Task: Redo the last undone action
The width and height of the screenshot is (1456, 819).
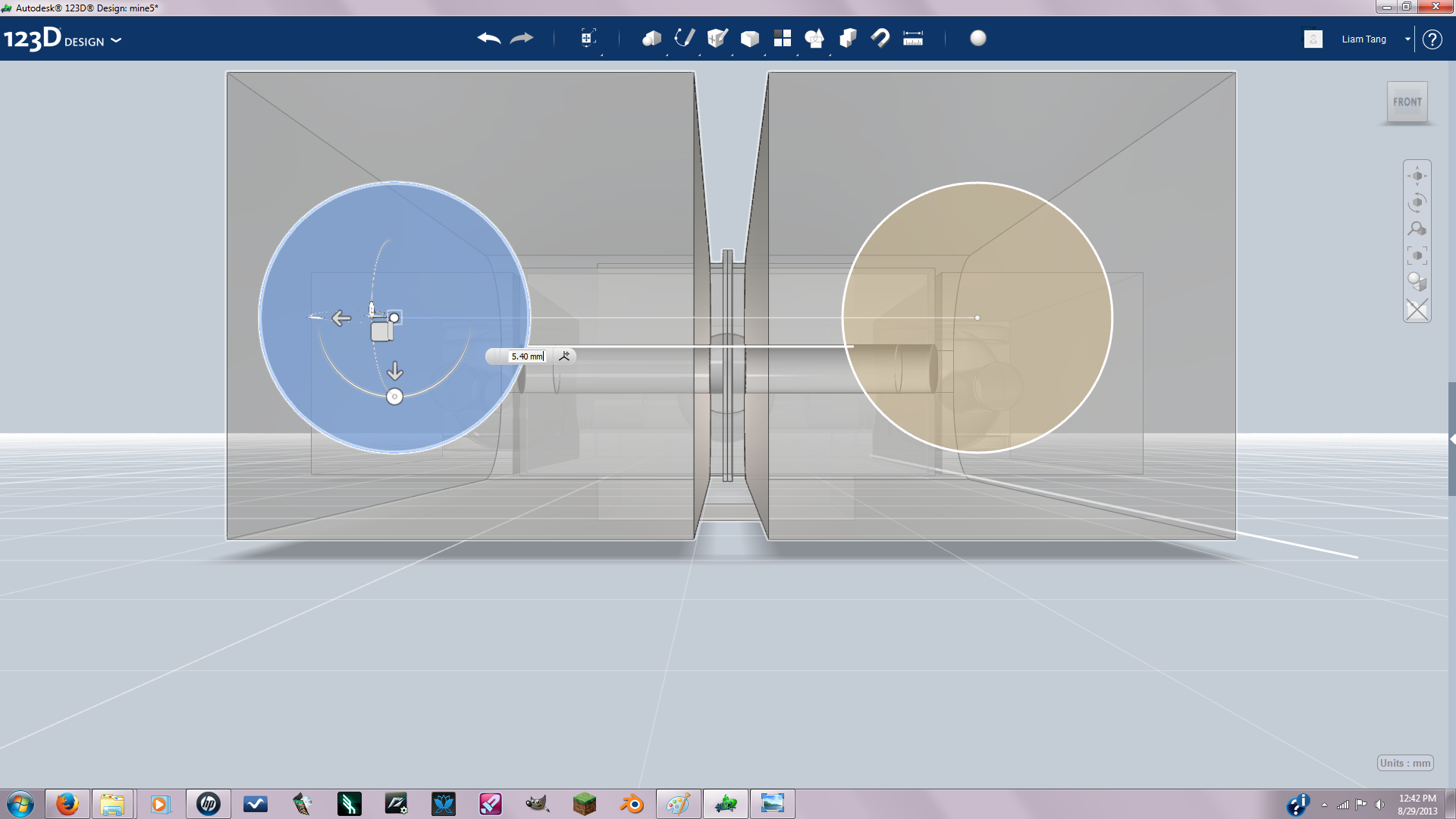Action: click(x=522, y=38)
